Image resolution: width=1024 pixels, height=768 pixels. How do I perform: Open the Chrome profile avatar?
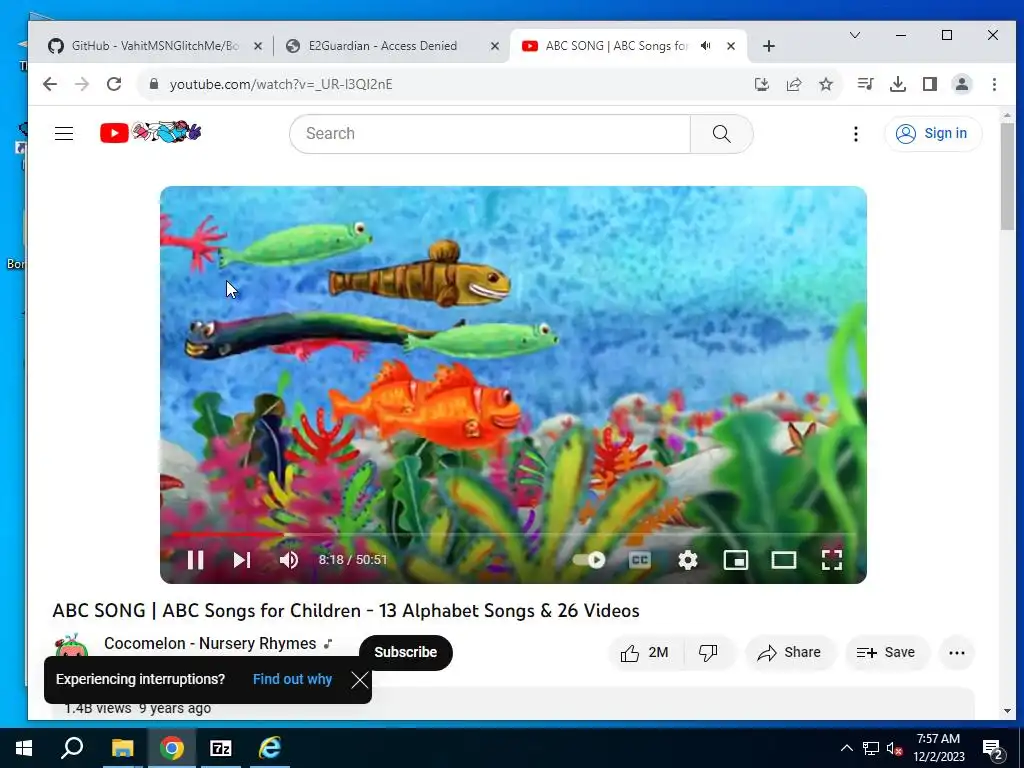(x=962, y=84)
